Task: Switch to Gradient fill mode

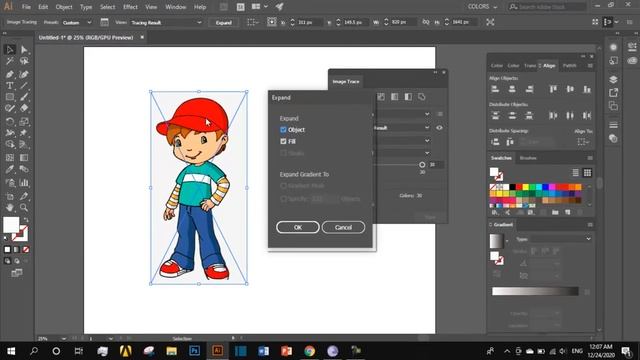Action: point(17,249)
